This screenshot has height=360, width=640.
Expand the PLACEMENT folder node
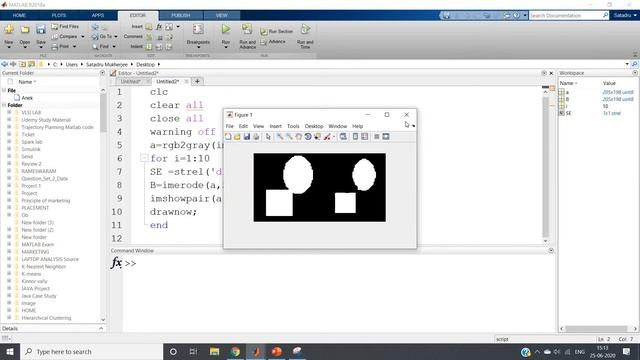coord(9,208)
